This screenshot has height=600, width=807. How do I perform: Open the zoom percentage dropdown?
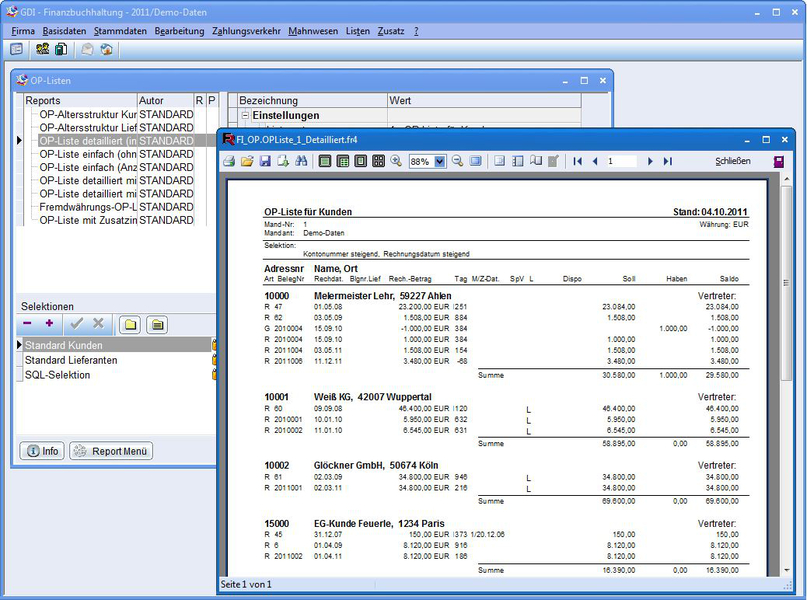pos(440,161)
